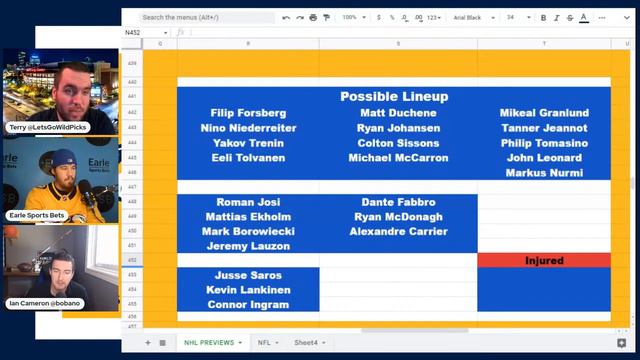Click the Redo arrow in the toolbar
This screenshot has height=360, width=640.
(x=300, y=18)
